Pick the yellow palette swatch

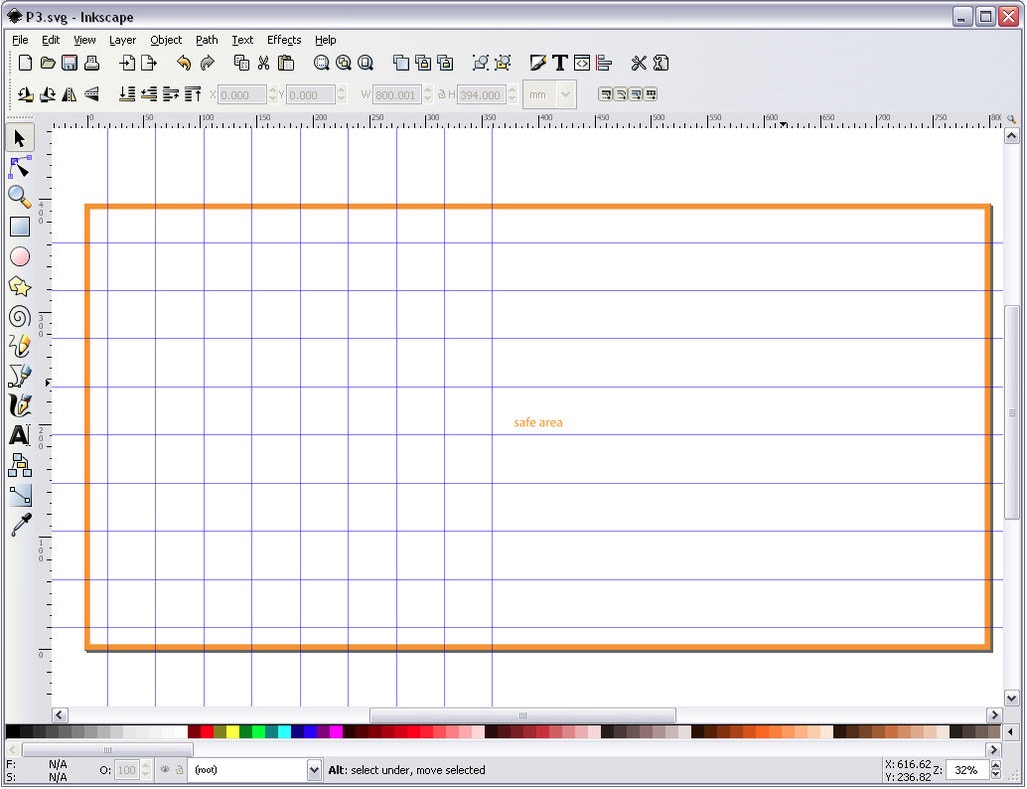233,731
